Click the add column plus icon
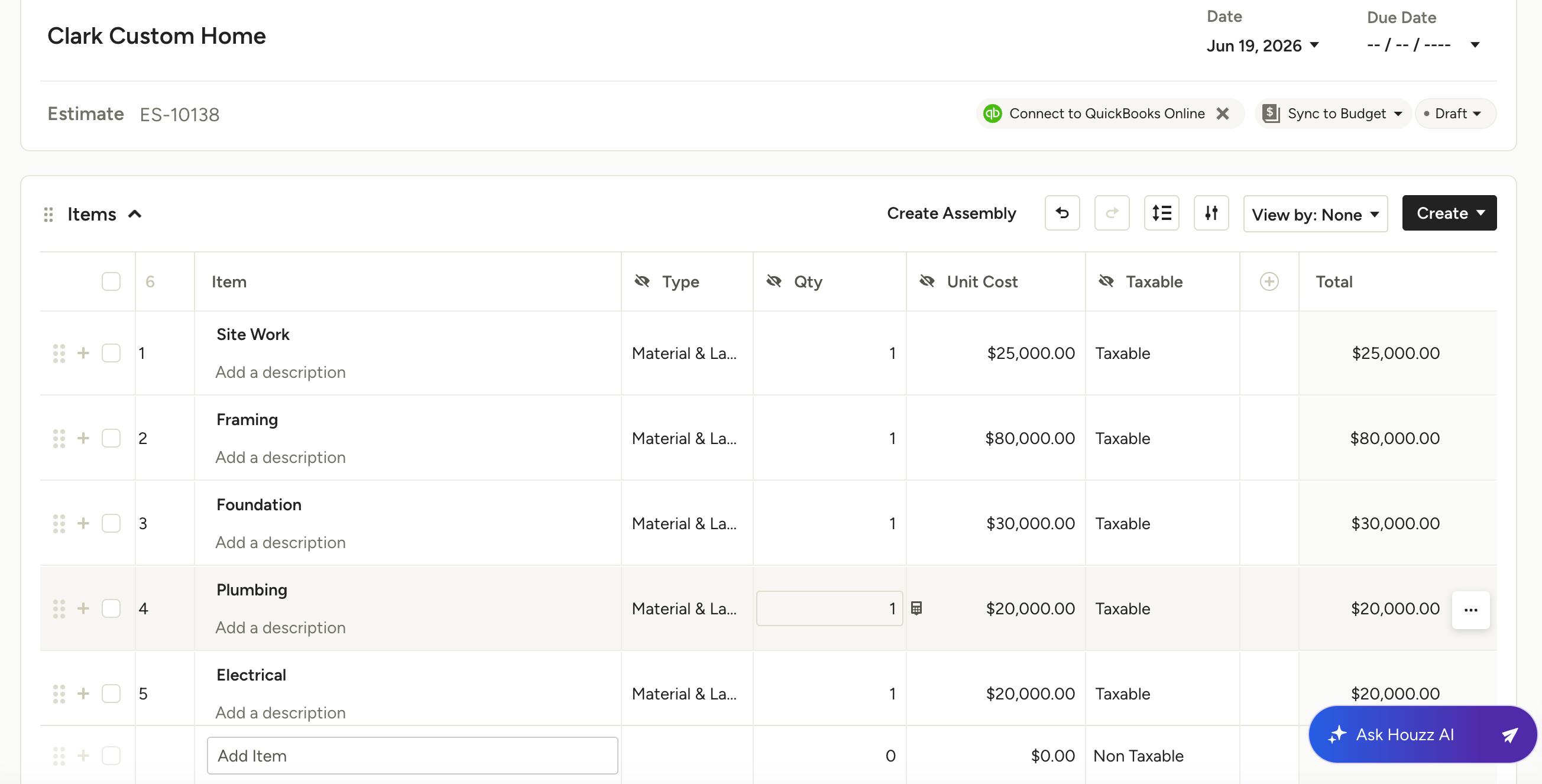This screenshot has height=784, width=1542. click(x=1269, y=281)
